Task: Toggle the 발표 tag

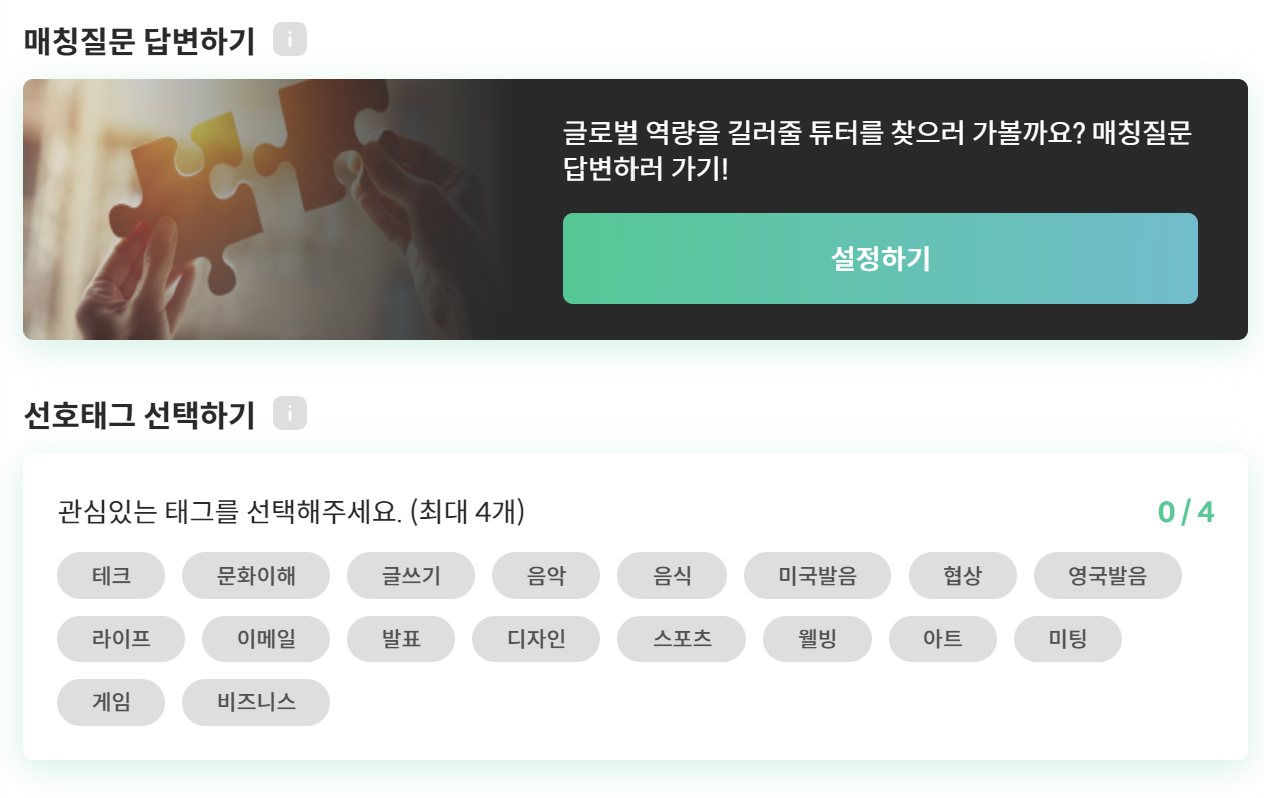Action: 401,639
